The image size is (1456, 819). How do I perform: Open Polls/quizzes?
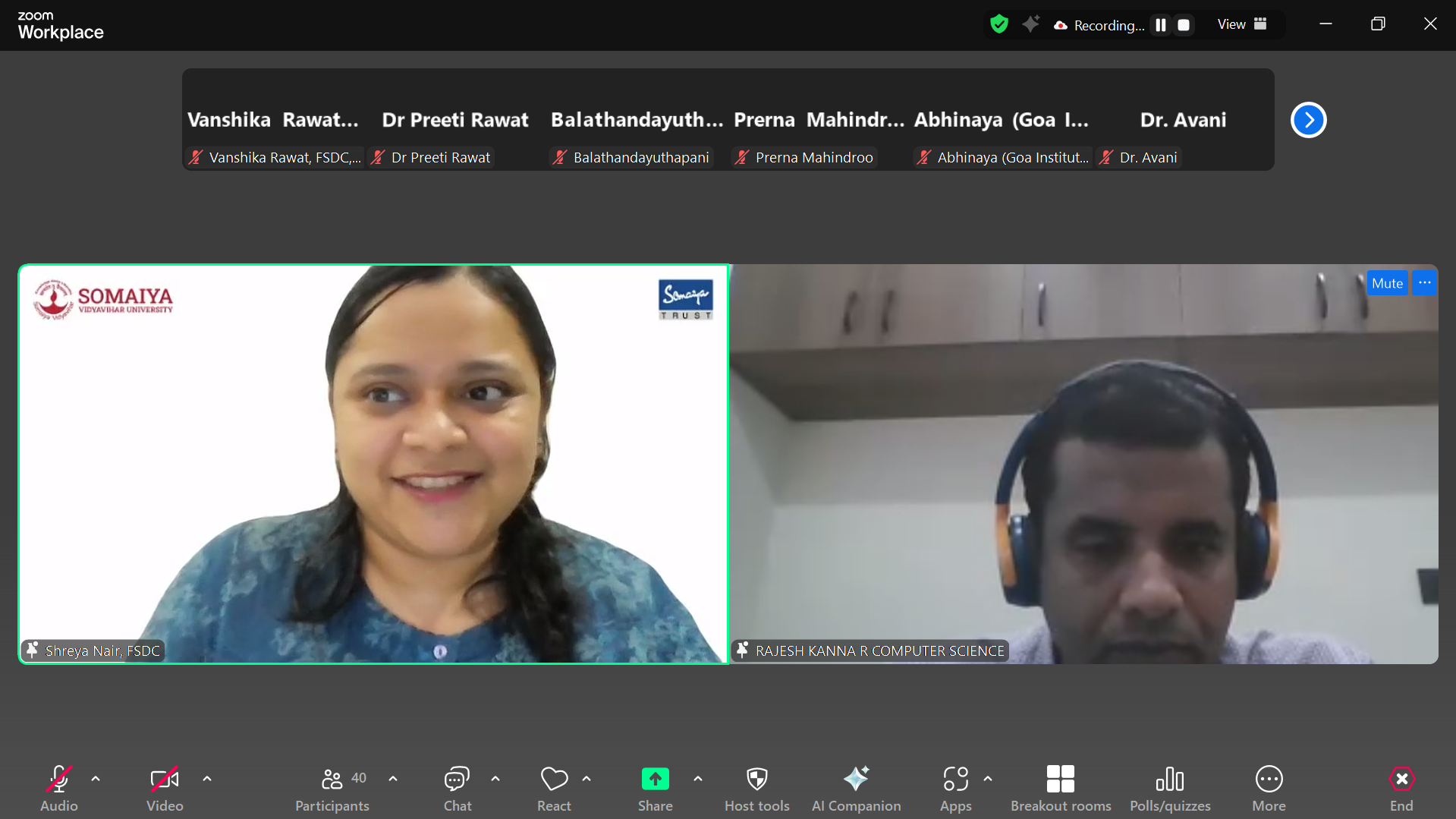[x=1169, y=787]
